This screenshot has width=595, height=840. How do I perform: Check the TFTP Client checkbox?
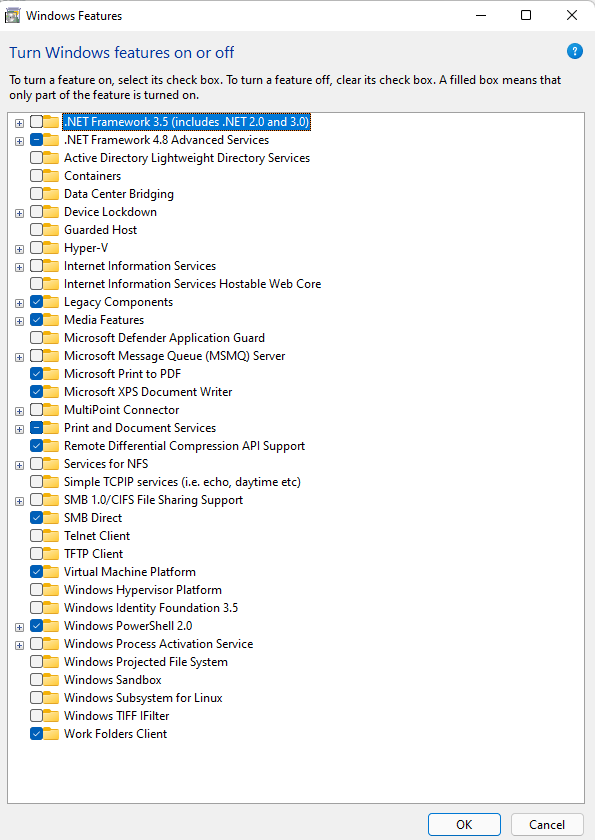pos(36,553)
